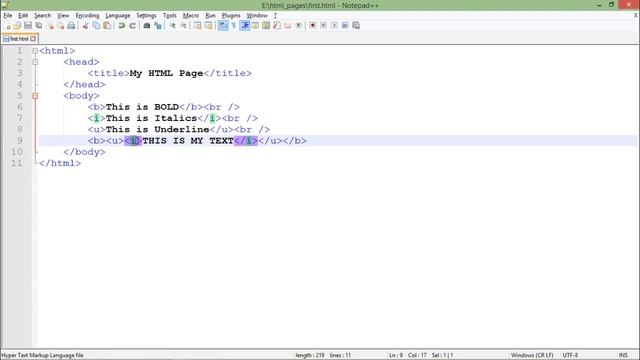
Task: Toggle Word Wrap in the toolbar
Action: click(223, 25)
